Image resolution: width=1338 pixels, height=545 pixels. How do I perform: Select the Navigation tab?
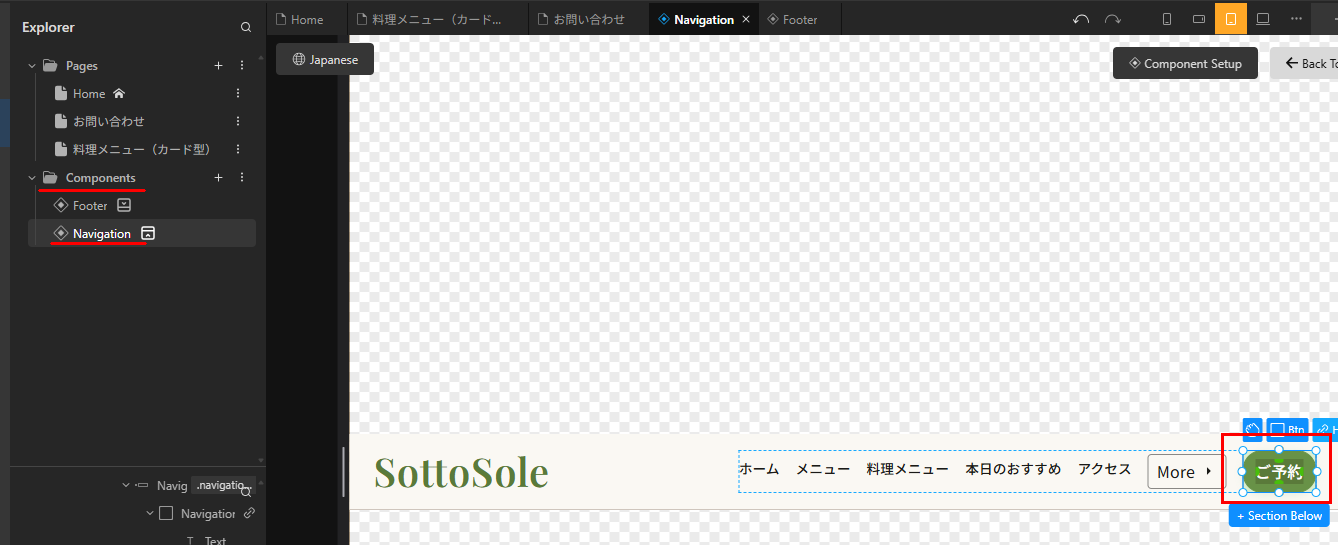pyautogui.click(x=703, y=19)
